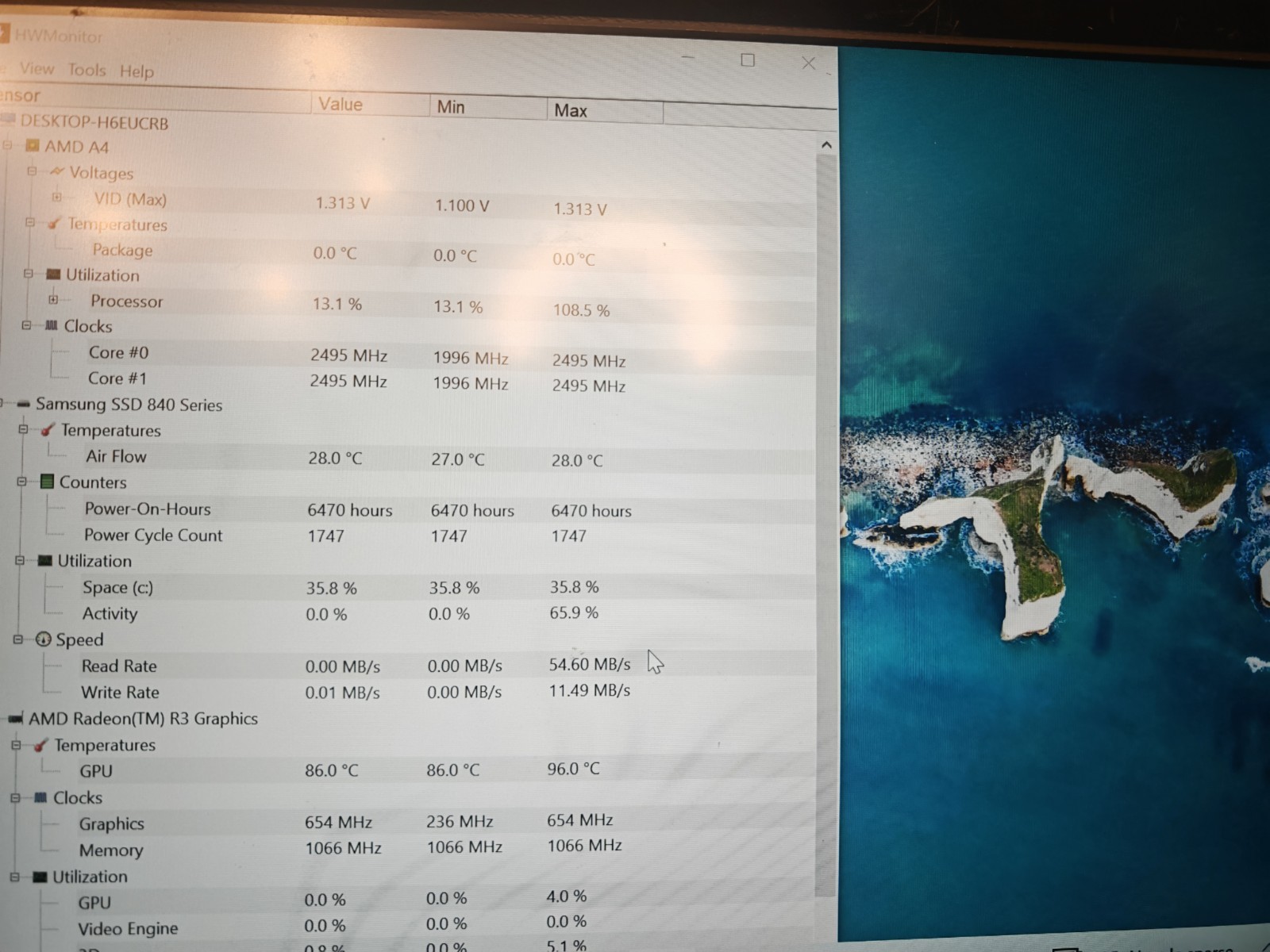
Task: Maximize the HWMonitor window
Action: (748, 60)
